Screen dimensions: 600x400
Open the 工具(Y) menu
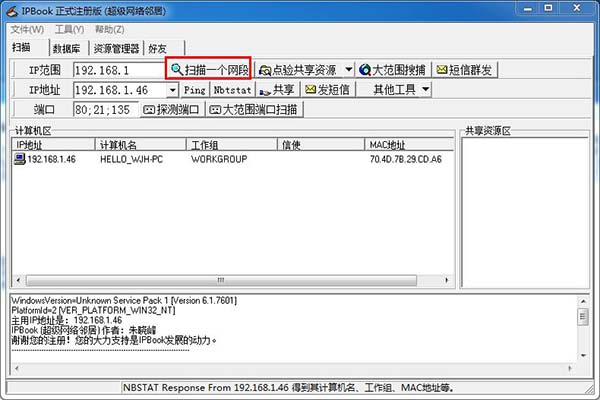coord(70,29)
